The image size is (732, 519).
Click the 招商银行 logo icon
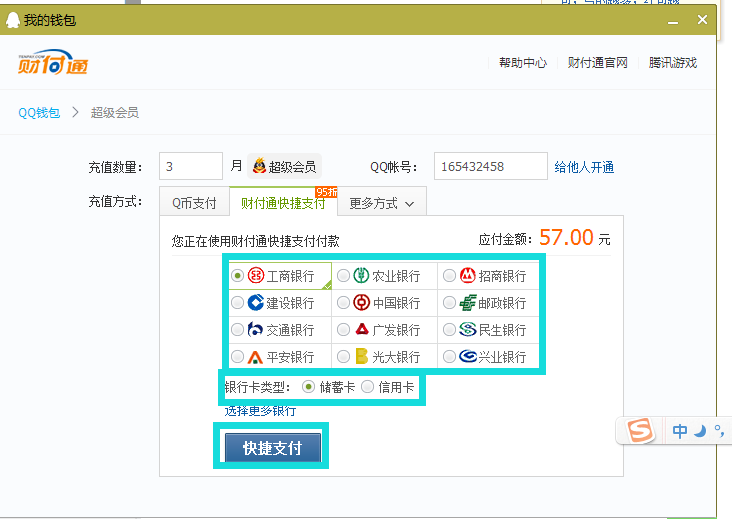467,275
